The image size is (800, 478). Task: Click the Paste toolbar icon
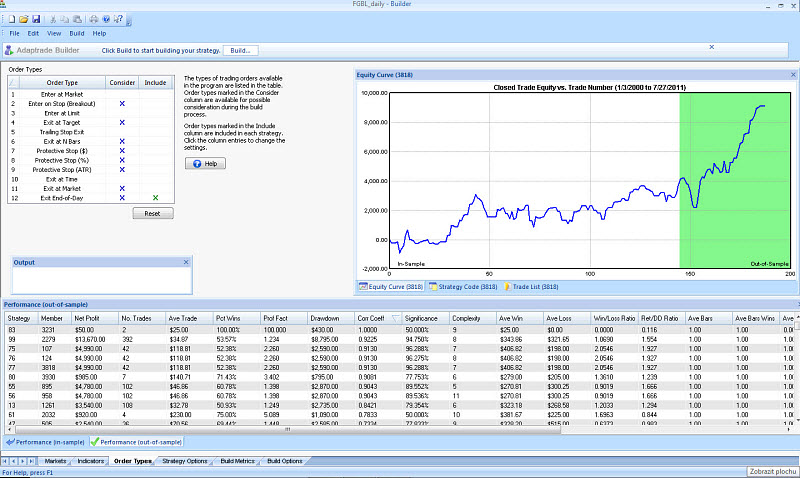coord(78,19)
